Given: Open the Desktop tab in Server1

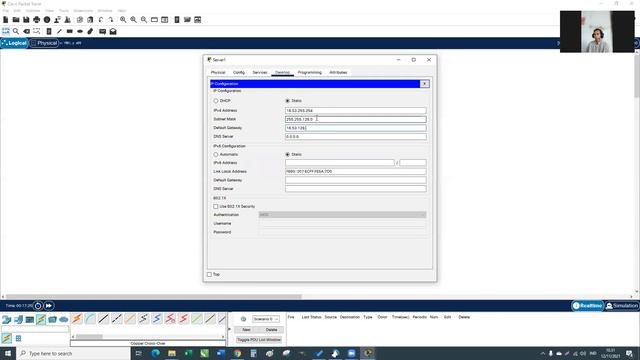Looking at the screenshot, I should [282, 72].
